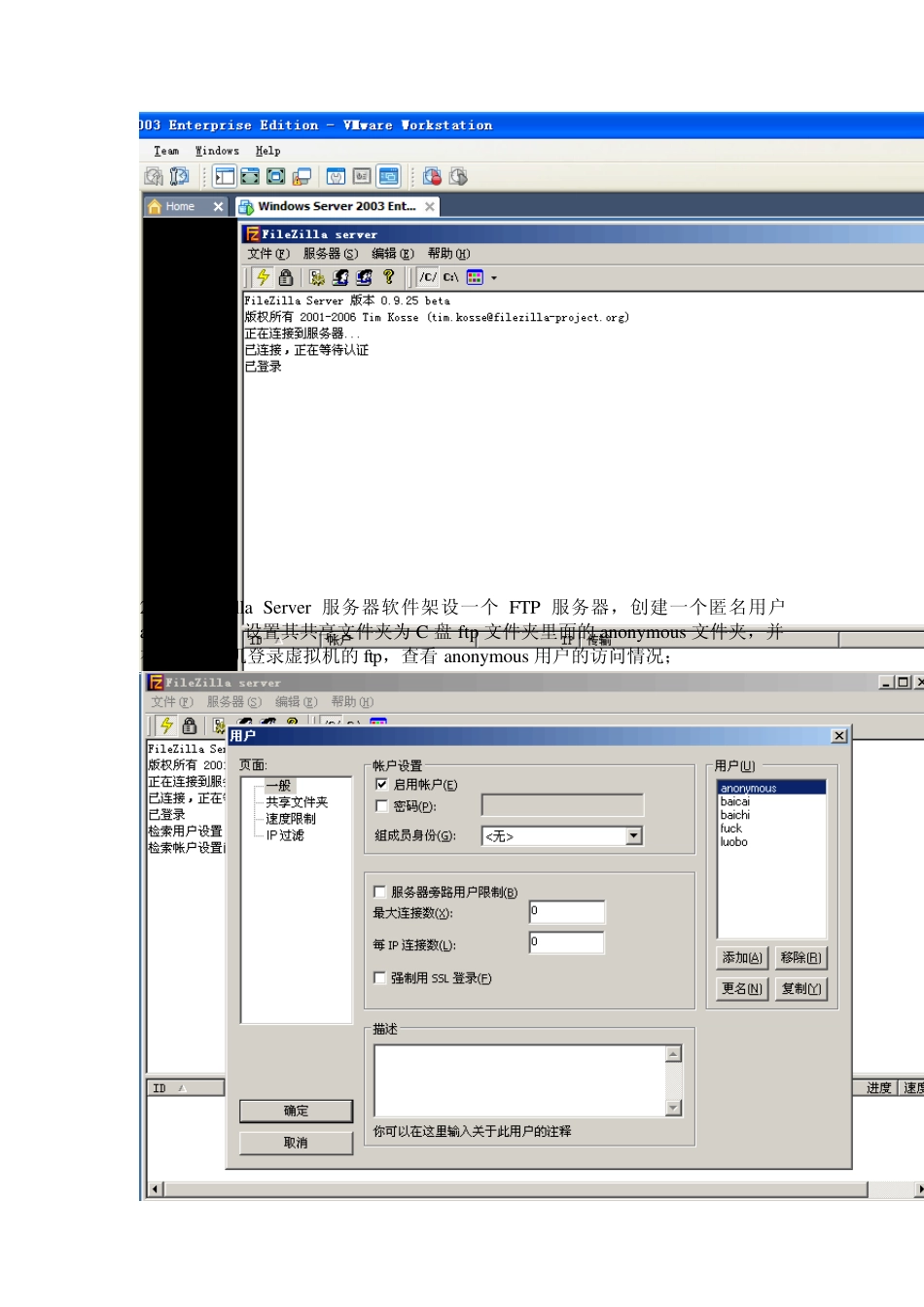Open 服务器(S) menu in upper FileZilla window
The image size is (924, 1307).
[331, 254]
